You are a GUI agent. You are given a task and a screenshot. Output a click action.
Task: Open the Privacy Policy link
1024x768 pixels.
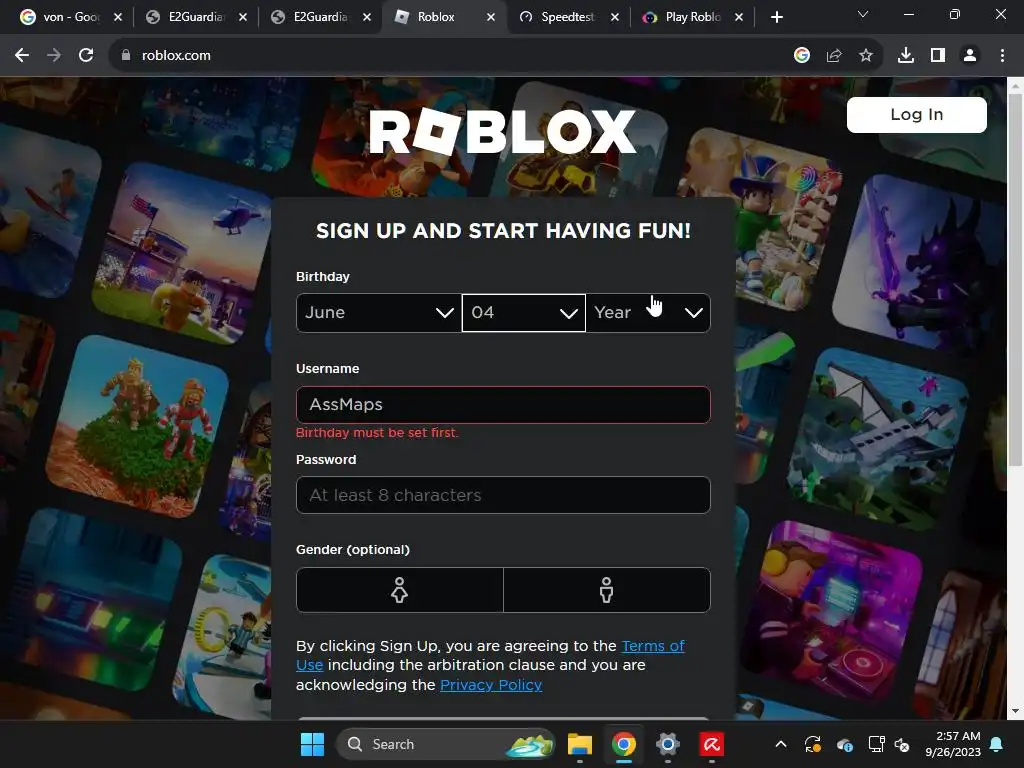click(x=491, y=685)
